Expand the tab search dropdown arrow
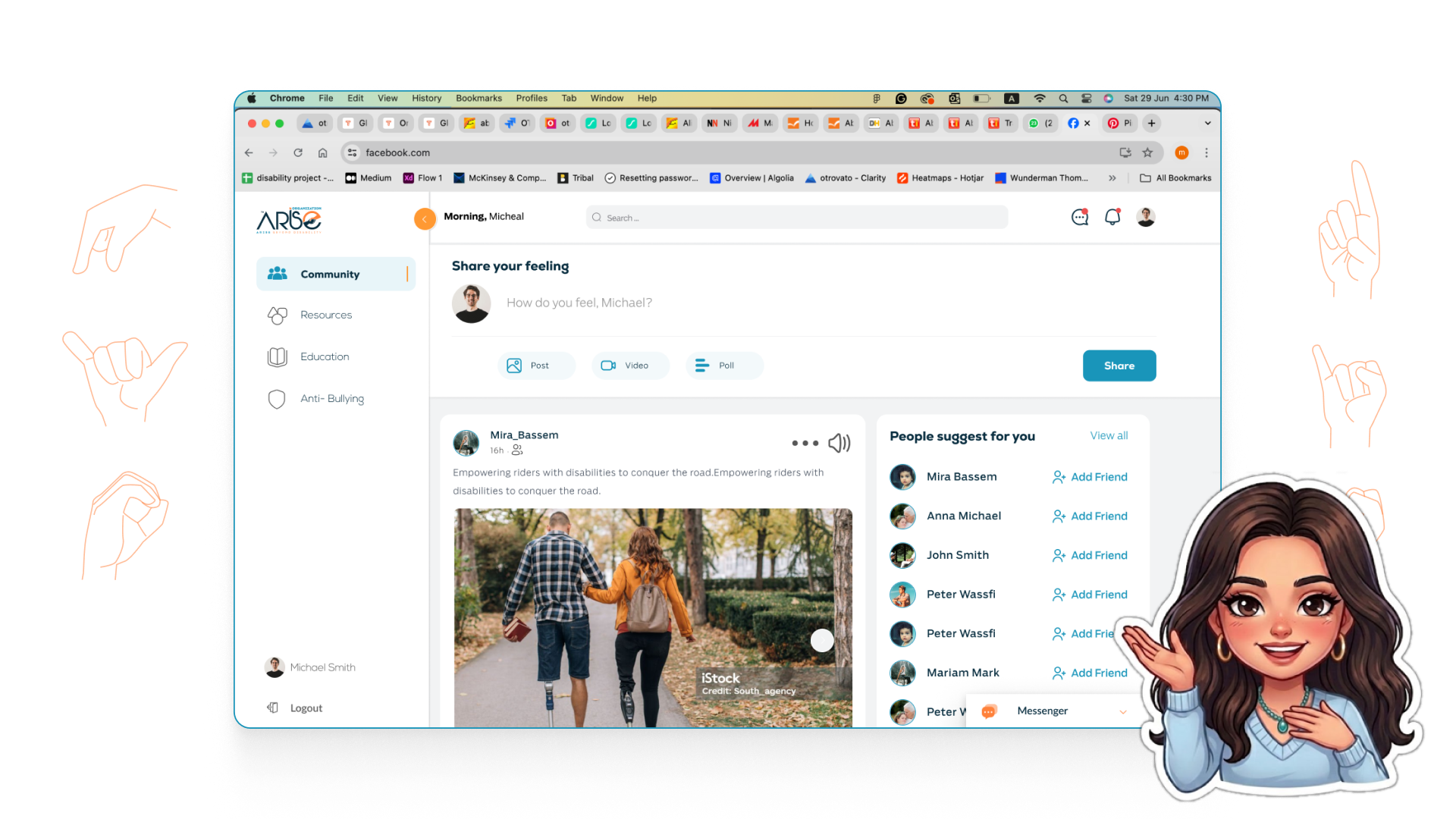1456x819 pixels. (x=1207, y=123)
